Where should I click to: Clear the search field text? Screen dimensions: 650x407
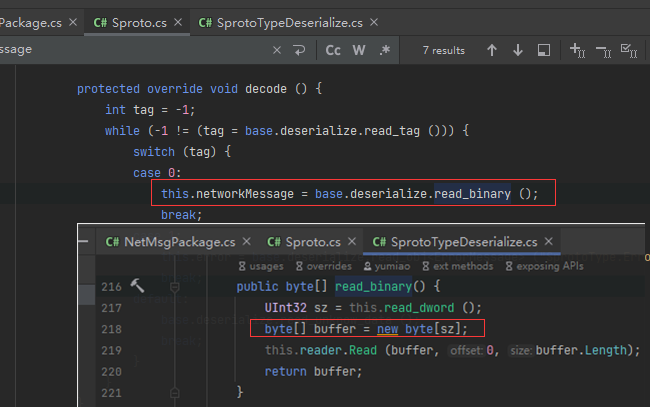coord(277,50)
